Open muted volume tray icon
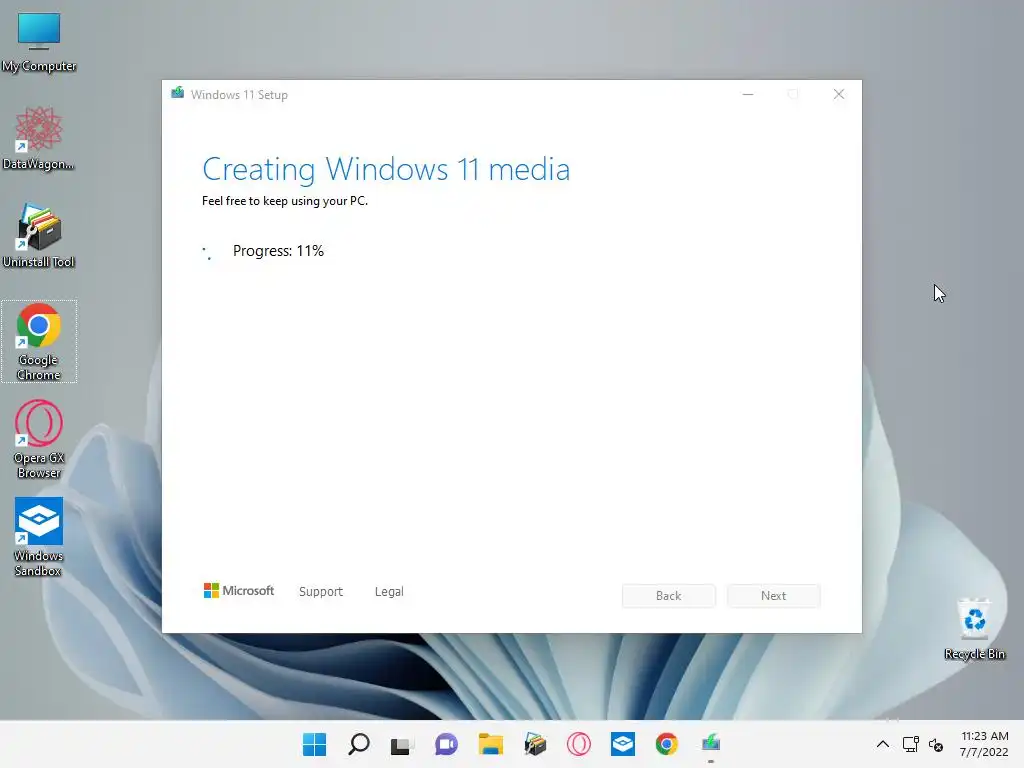Screen dimensions: 1024x768 click(x=936, y=744)
